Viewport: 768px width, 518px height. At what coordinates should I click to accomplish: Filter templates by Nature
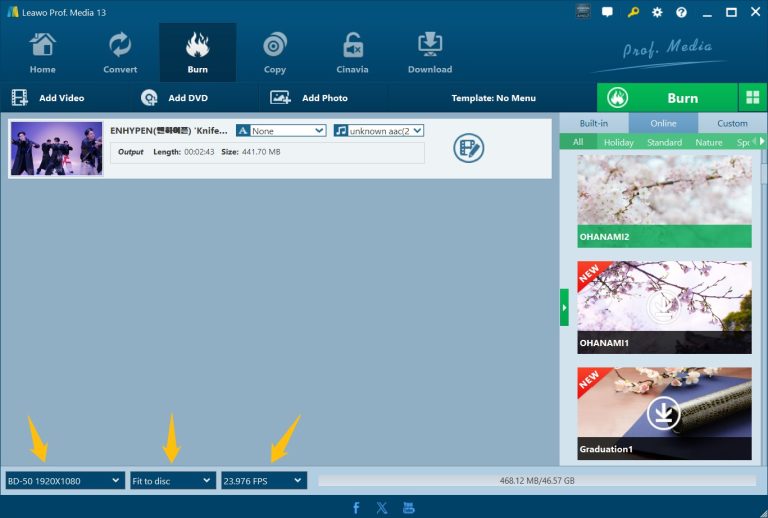709,142
